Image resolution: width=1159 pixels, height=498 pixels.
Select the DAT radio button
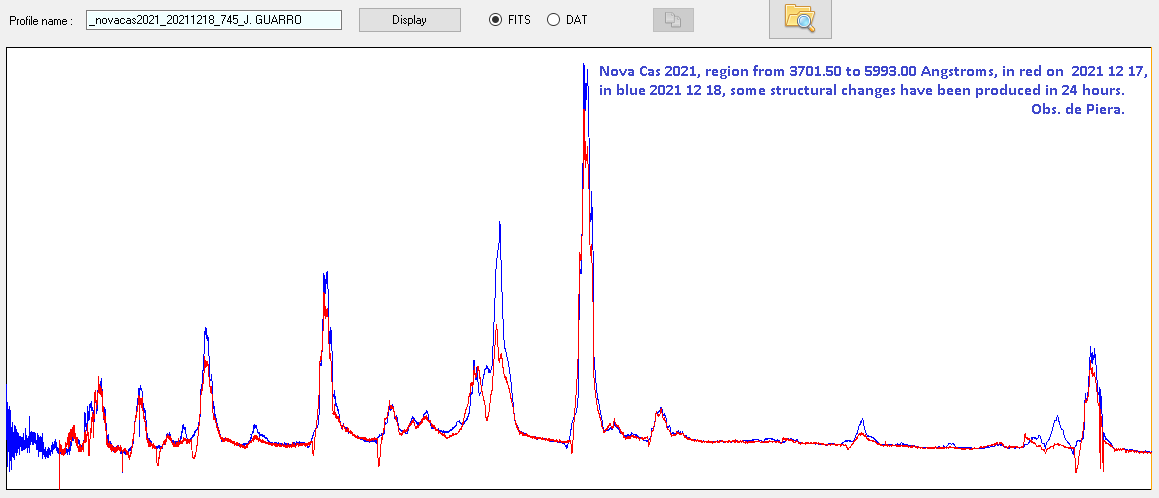coord(553,20)
